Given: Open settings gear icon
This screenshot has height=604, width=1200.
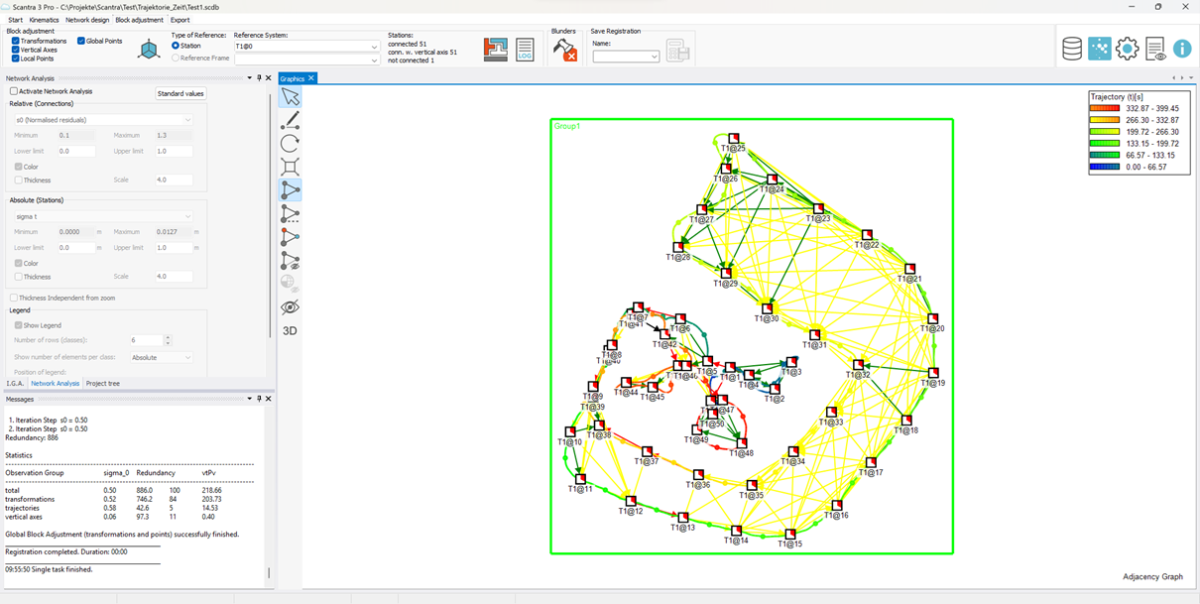Looking at the screenshot, I should click(x=1127, y=48).
